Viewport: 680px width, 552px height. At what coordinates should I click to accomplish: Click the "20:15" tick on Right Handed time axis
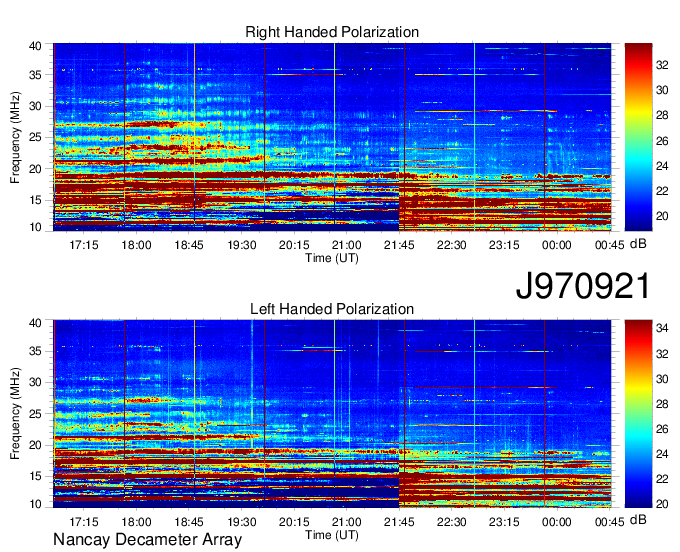click(x=294, y=245)
